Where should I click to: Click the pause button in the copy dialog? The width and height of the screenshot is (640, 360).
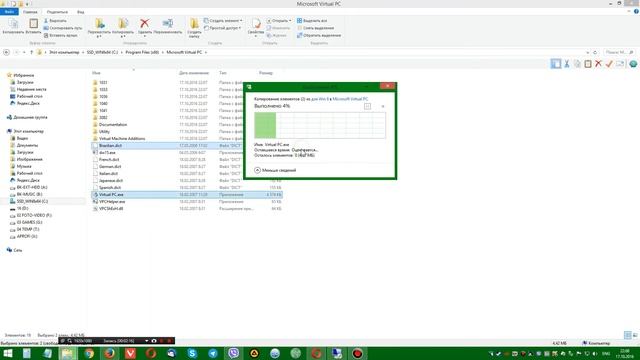[367, 106]
